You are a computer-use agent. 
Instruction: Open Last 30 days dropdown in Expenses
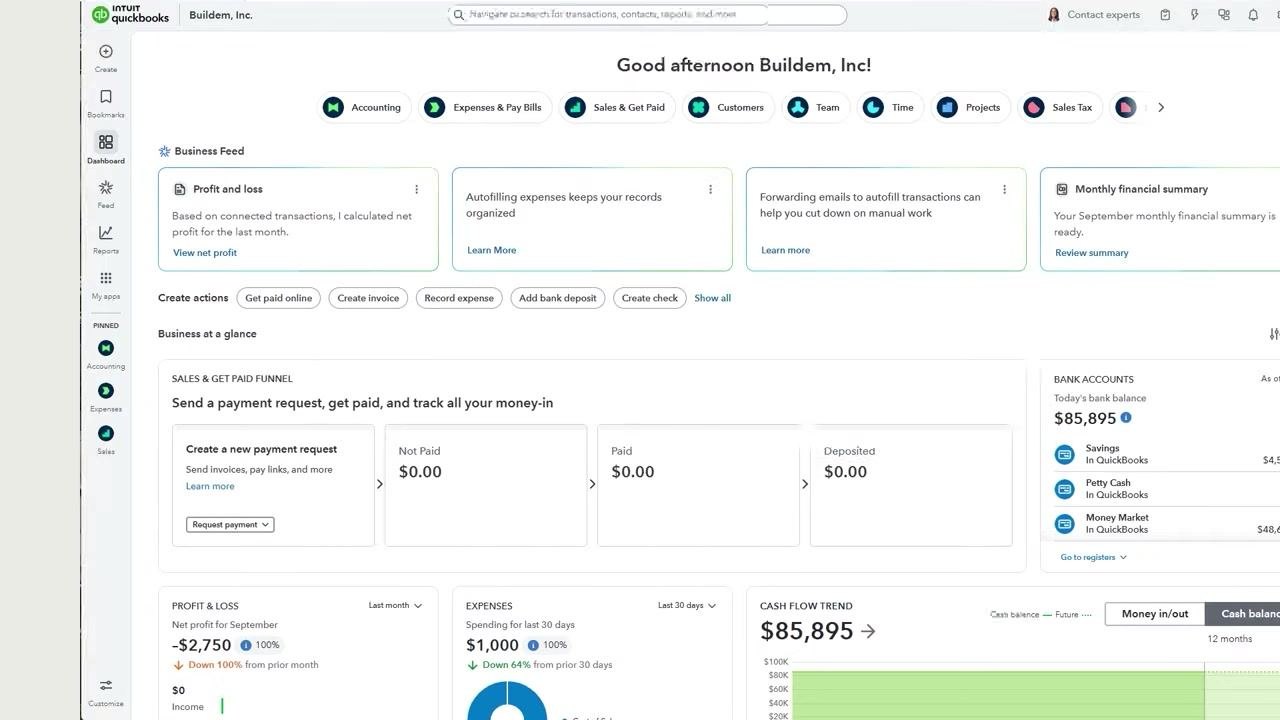[687, 605]
